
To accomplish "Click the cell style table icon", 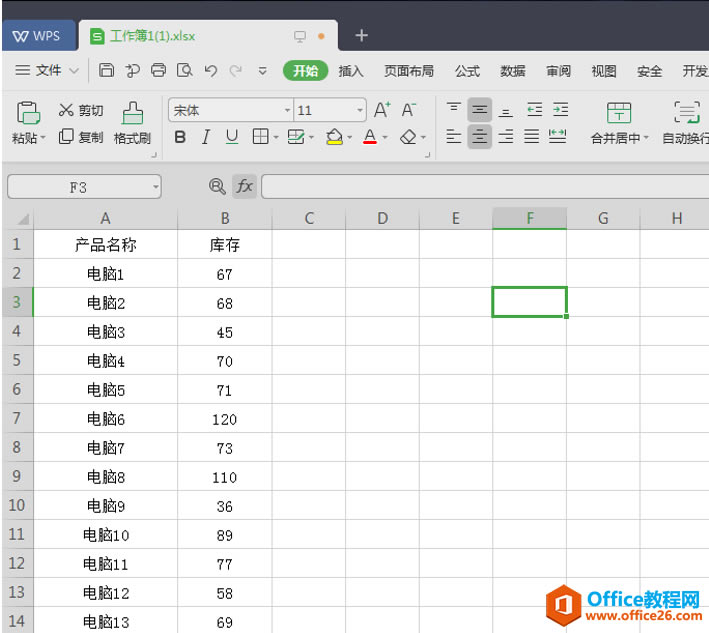I will coord(296,137).
